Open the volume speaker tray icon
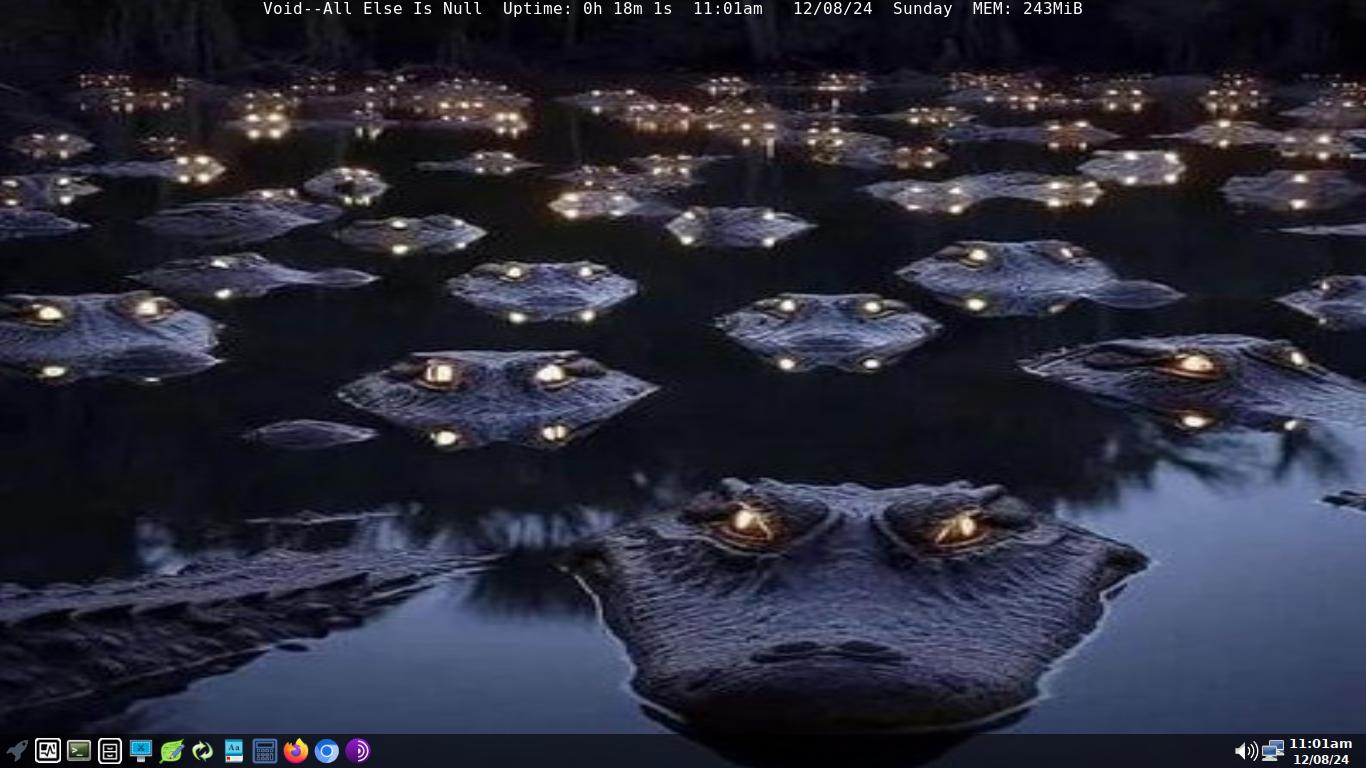The height and width of the screenshot is (768, 1366). (1246, 750)
